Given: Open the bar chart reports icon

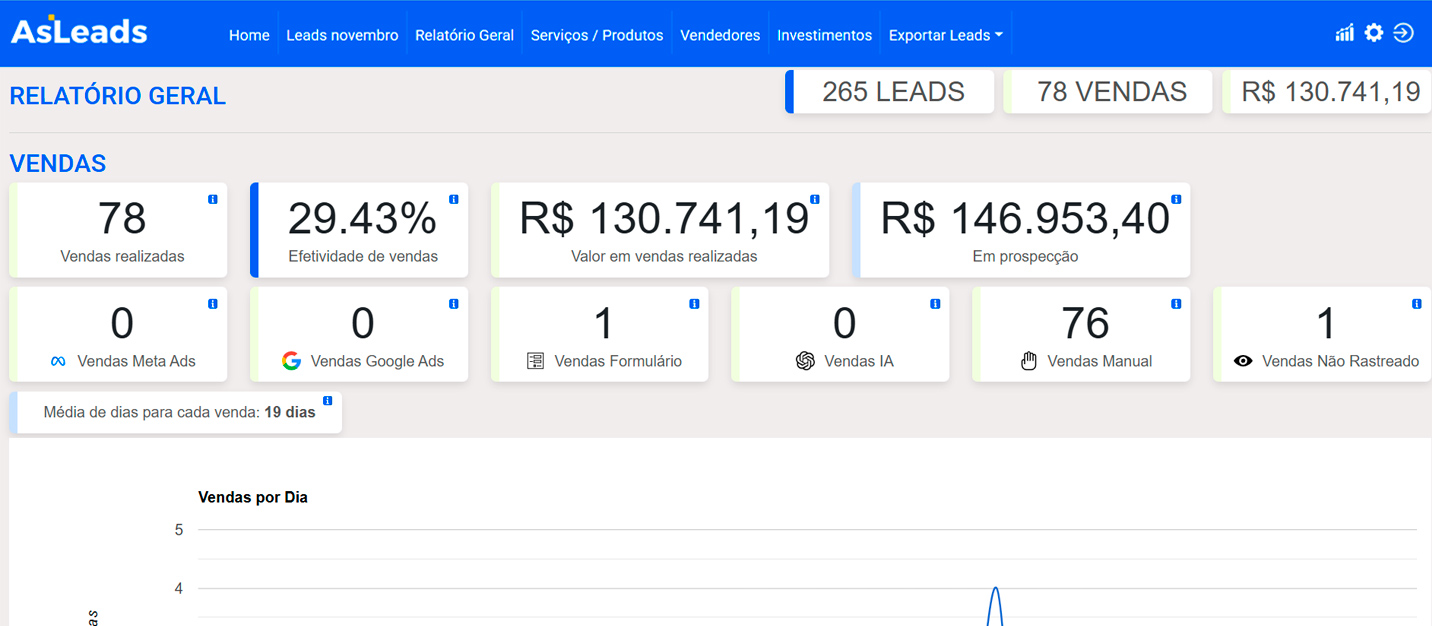Looking at the screenshot, I should tap(1344, 33).
